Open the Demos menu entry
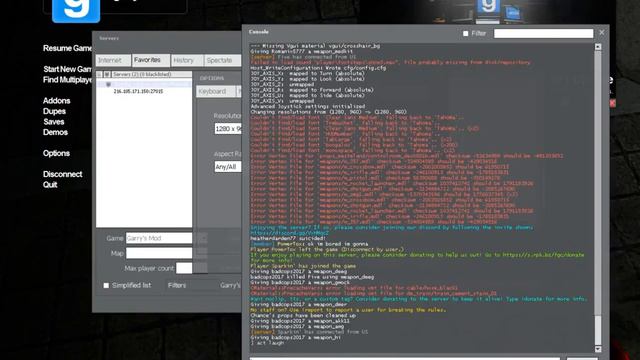Image resolution: width=640 pixels, height=360 pixels. pos(56,132)
